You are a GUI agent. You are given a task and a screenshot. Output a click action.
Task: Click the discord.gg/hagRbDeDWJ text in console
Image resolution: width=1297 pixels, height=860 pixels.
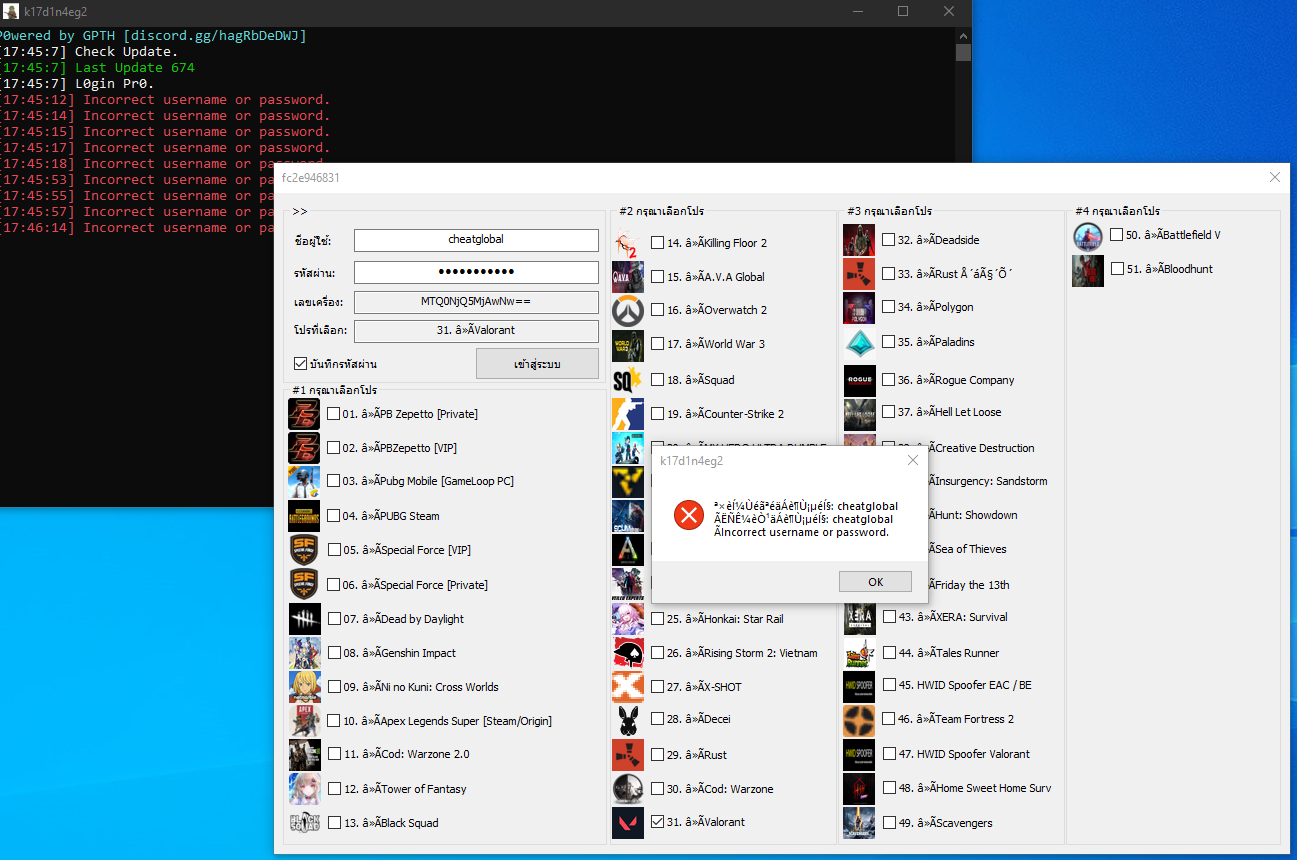tap(215, 36)
